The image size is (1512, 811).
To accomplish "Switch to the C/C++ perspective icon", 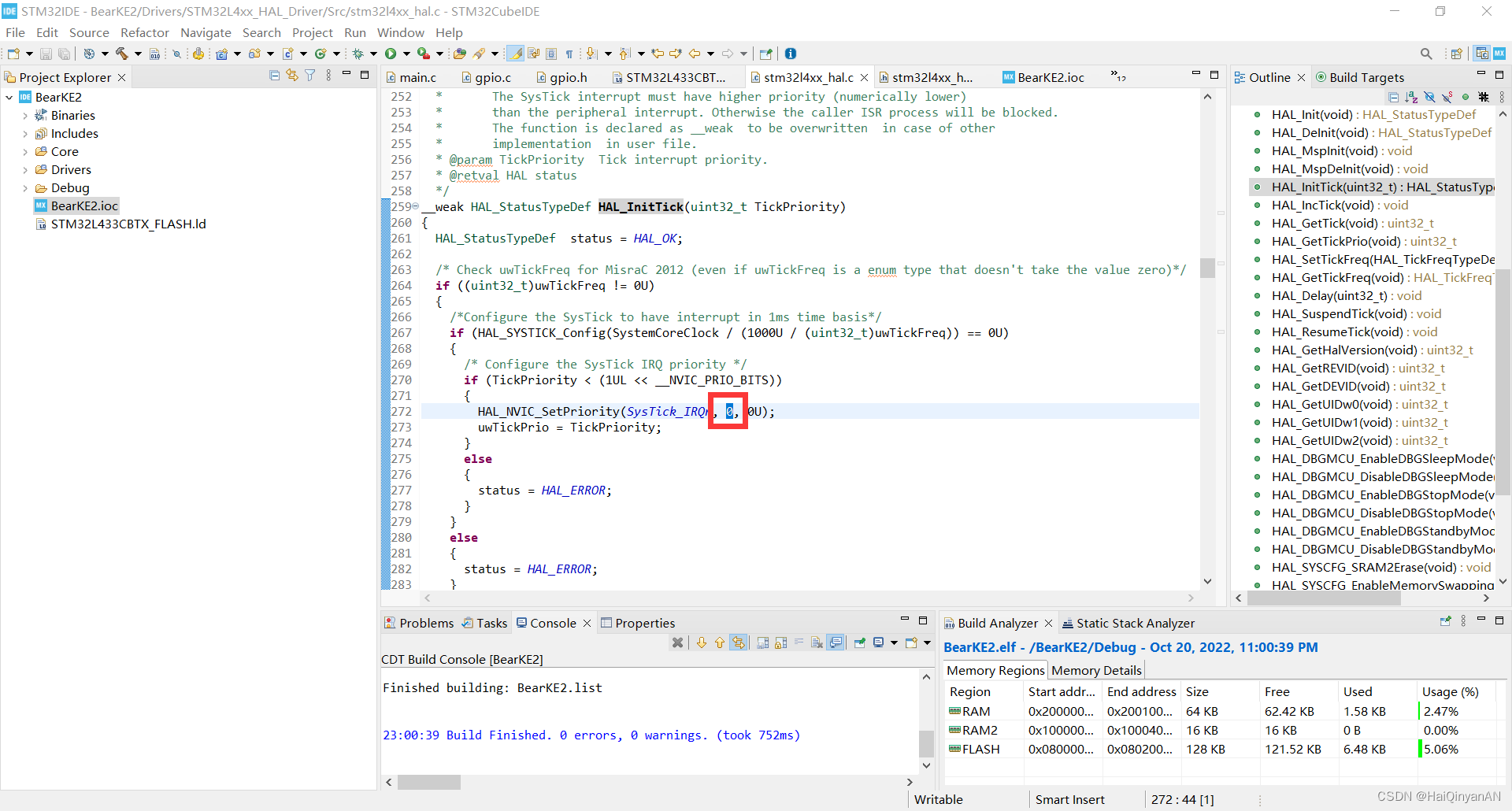I will tap(1482, 54).
